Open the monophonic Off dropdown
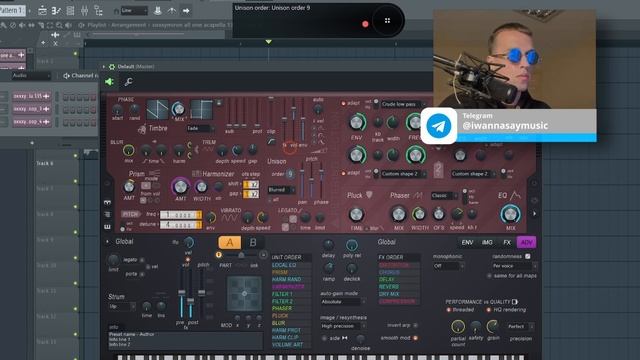Viewport: 640px width, 360px height. [448, 266]
